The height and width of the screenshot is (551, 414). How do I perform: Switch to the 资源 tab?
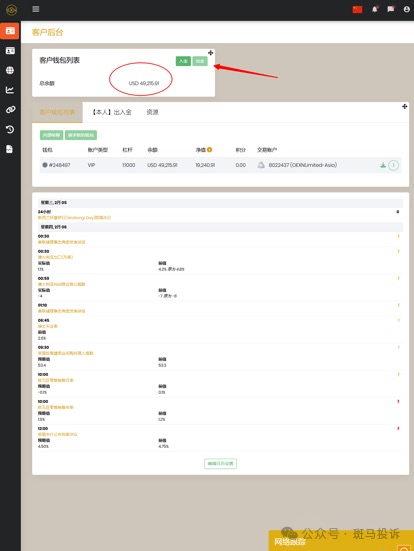pyautogui.click(x=152, y=112)
